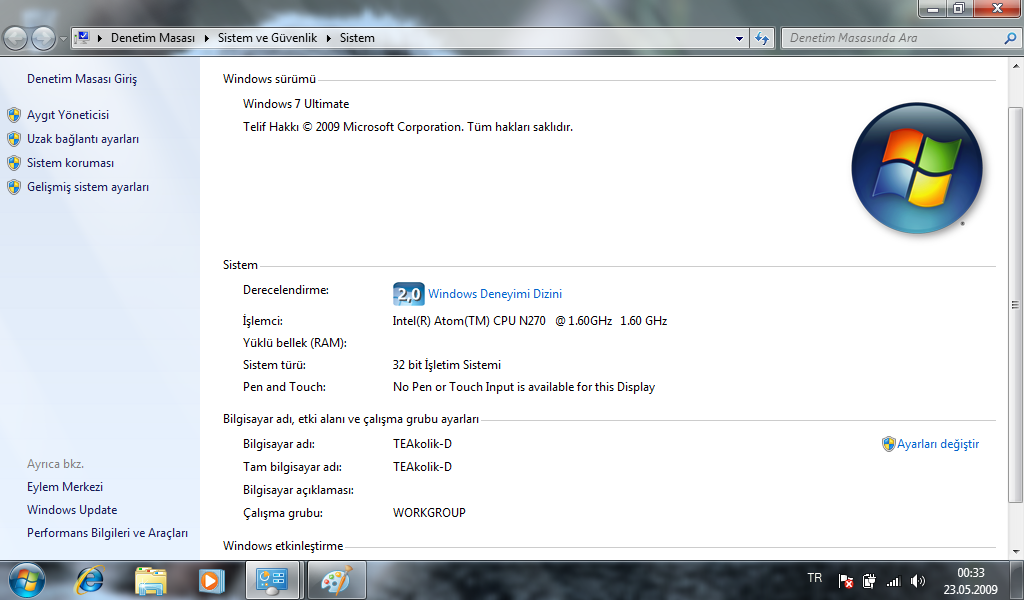Click the shield icon beside Aygıt Yöneticisi
1024x600 pixels.
(14, 116)
